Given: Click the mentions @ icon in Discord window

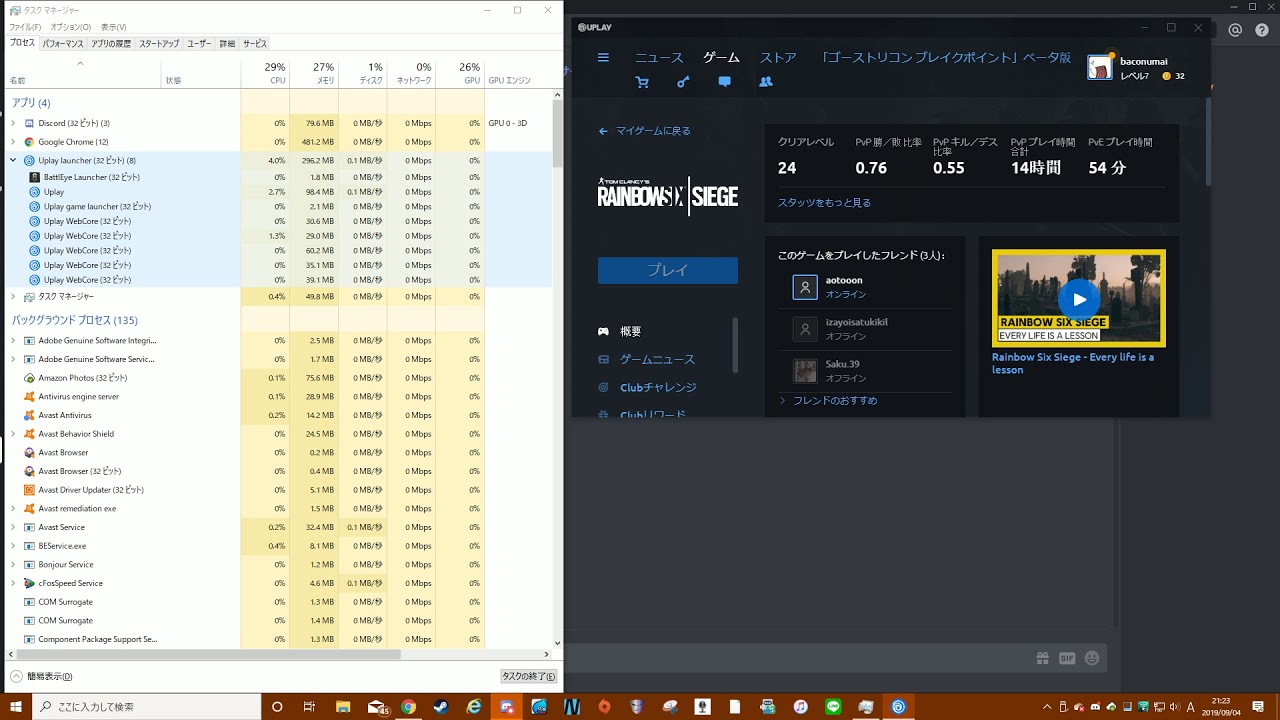Looking at the screenshot, I should 1235,30.
